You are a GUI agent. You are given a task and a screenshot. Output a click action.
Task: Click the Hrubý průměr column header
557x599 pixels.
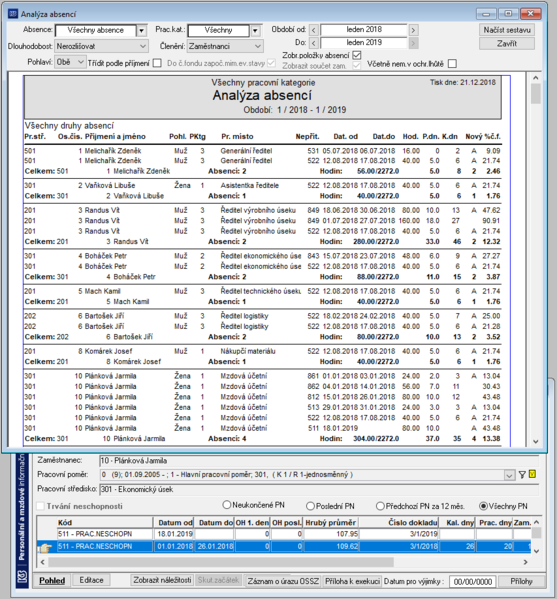(331, 522)
